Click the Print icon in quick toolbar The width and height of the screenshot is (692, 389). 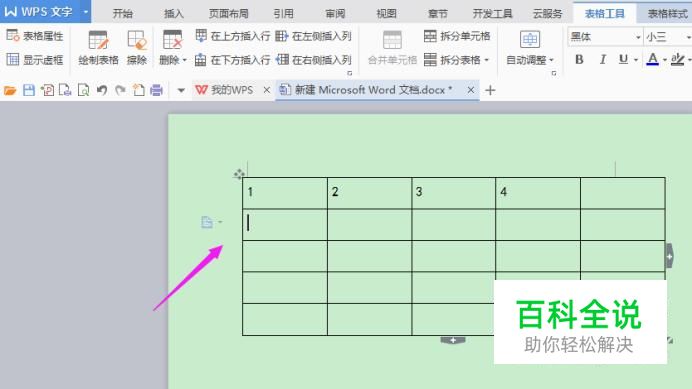(156, 91)
